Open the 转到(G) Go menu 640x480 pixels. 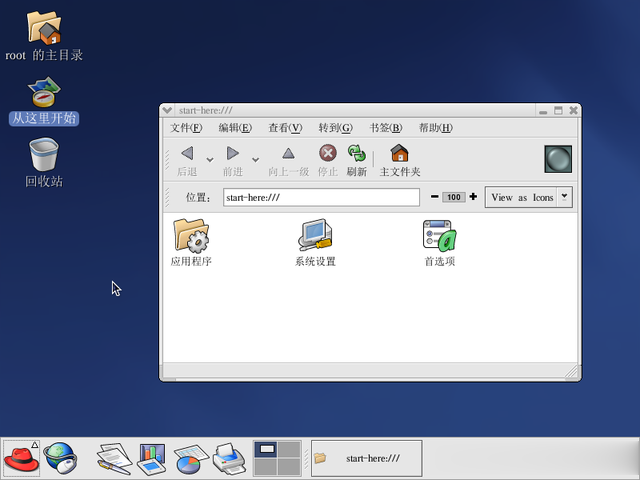[x=336, y=128]
